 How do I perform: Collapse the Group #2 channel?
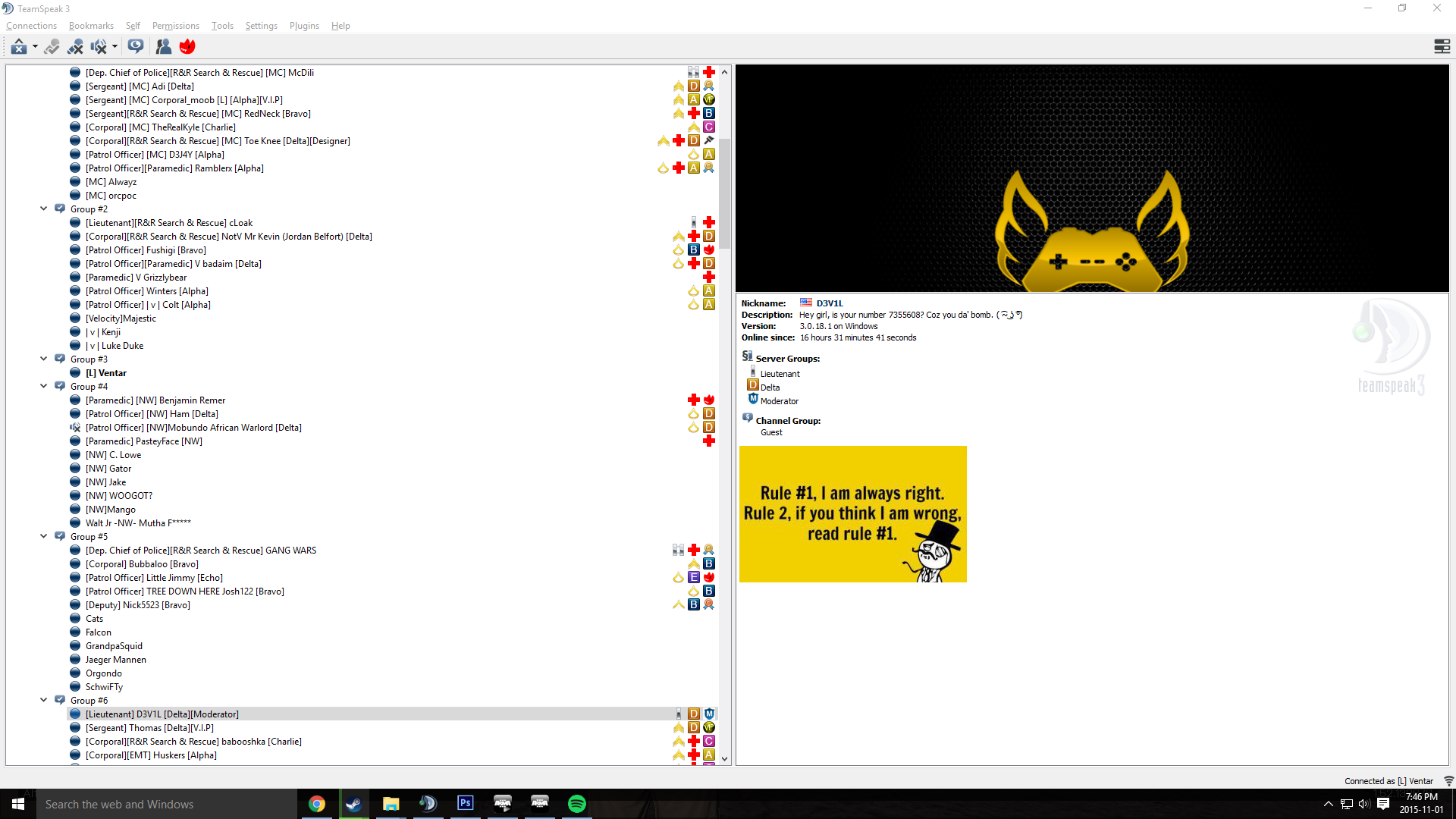44,209
